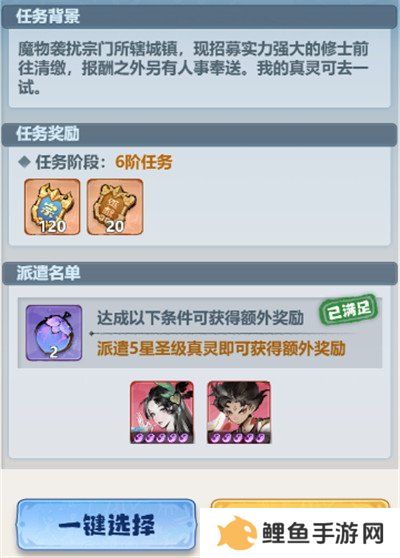The image size is (400, 558).
Task: Select the female spirit portrait with green hairpin
Action: pos(162,412)
